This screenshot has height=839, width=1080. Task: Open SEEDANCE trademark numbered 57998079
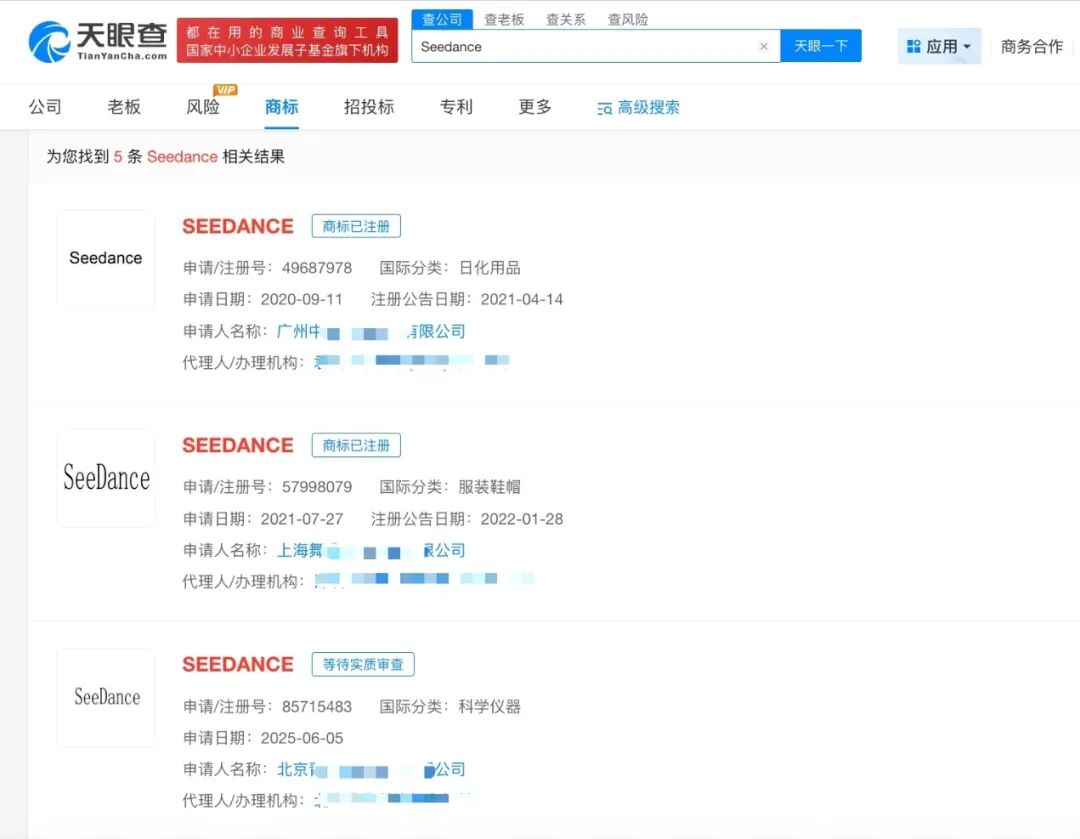[x=238, y=445]
